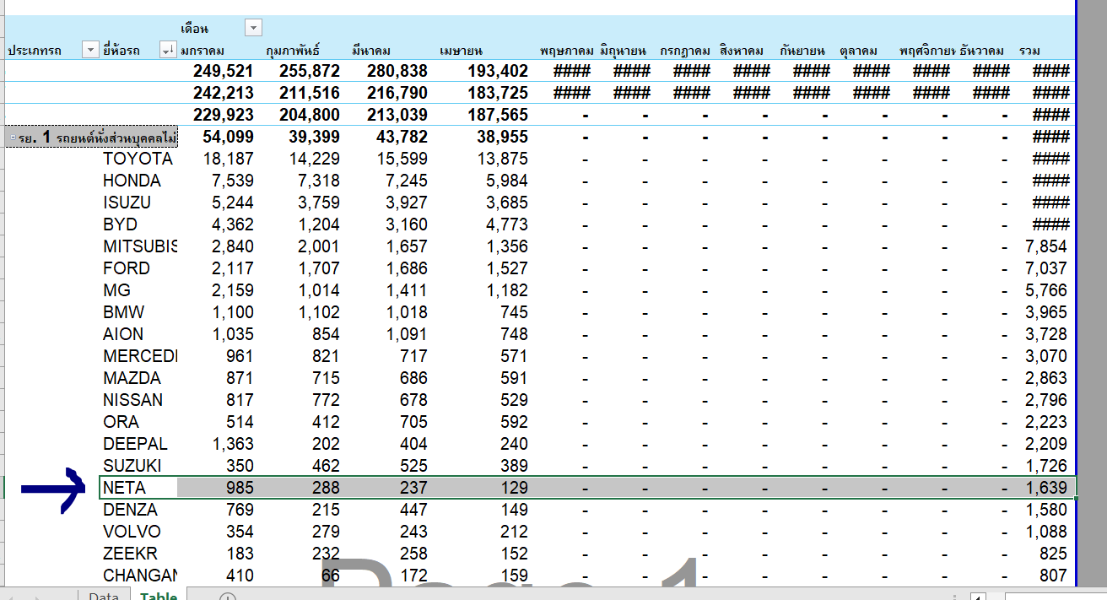Open the ประเภทรถ filter dropdown
1107x600 pixels.
[90, 49]
